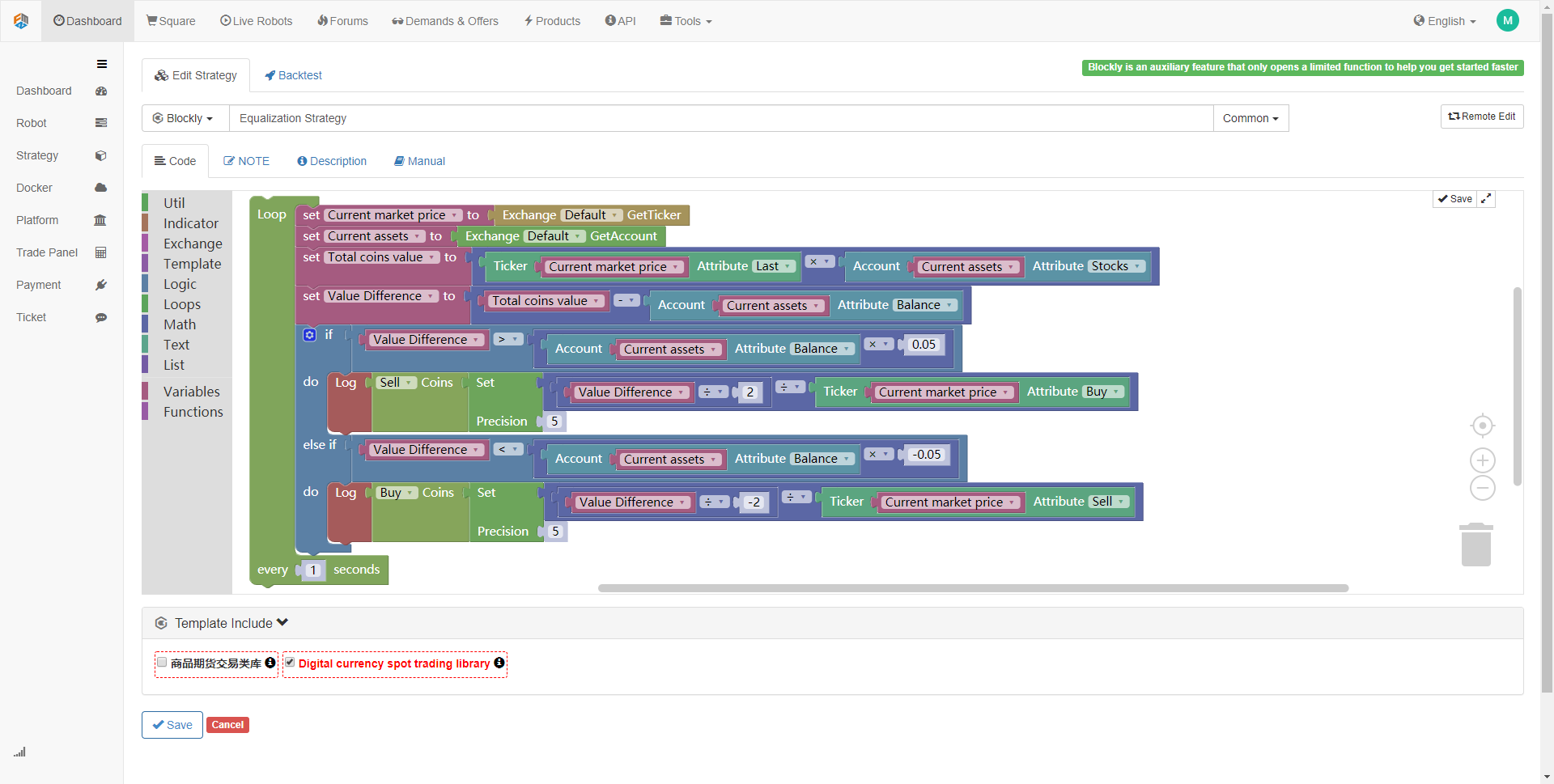Open Forums in top navigation
This screenshot has height=784, width=1554.
click(x=342, y=21)
